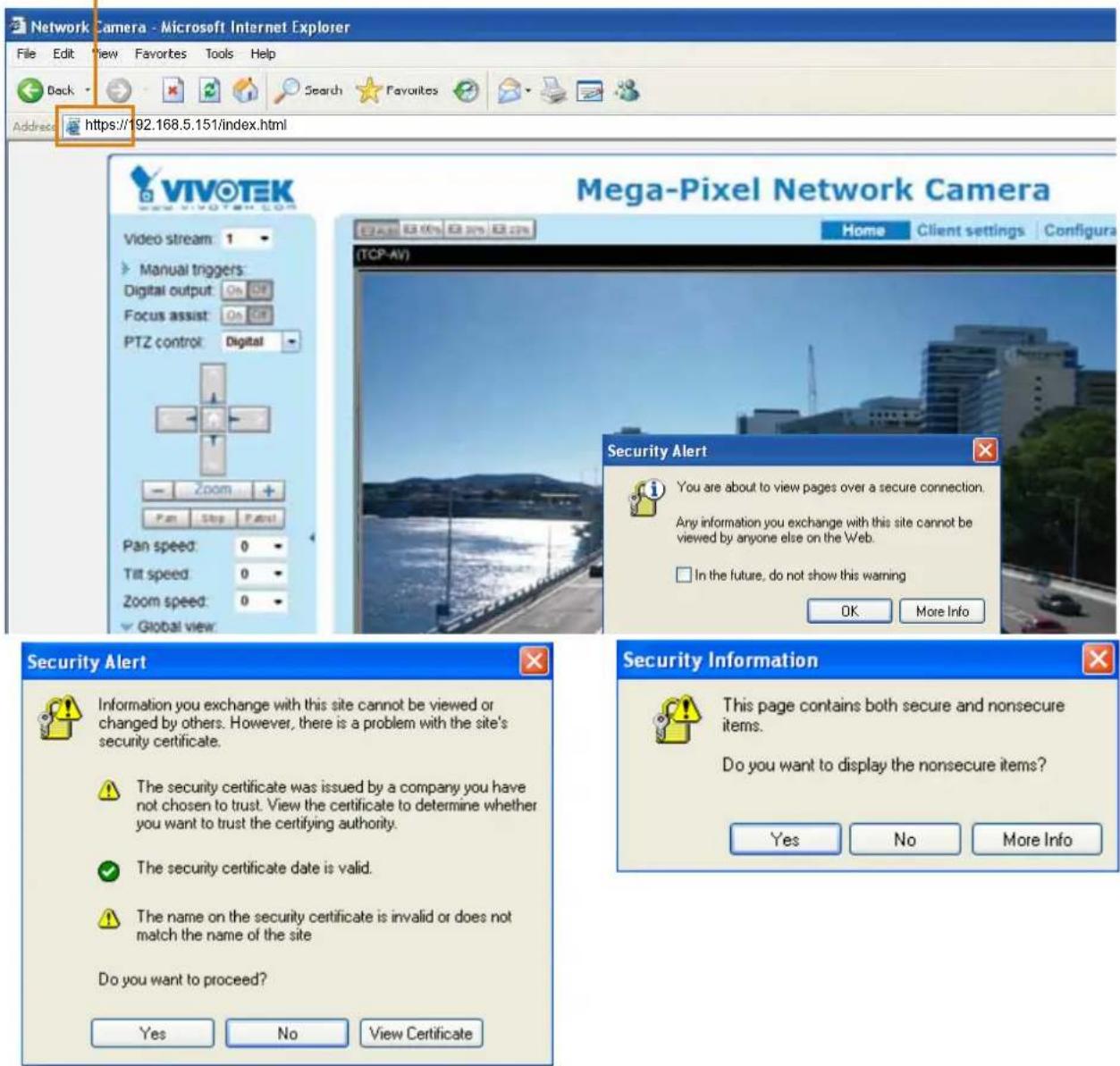Open the Back button history dropdown arrow

88,90
